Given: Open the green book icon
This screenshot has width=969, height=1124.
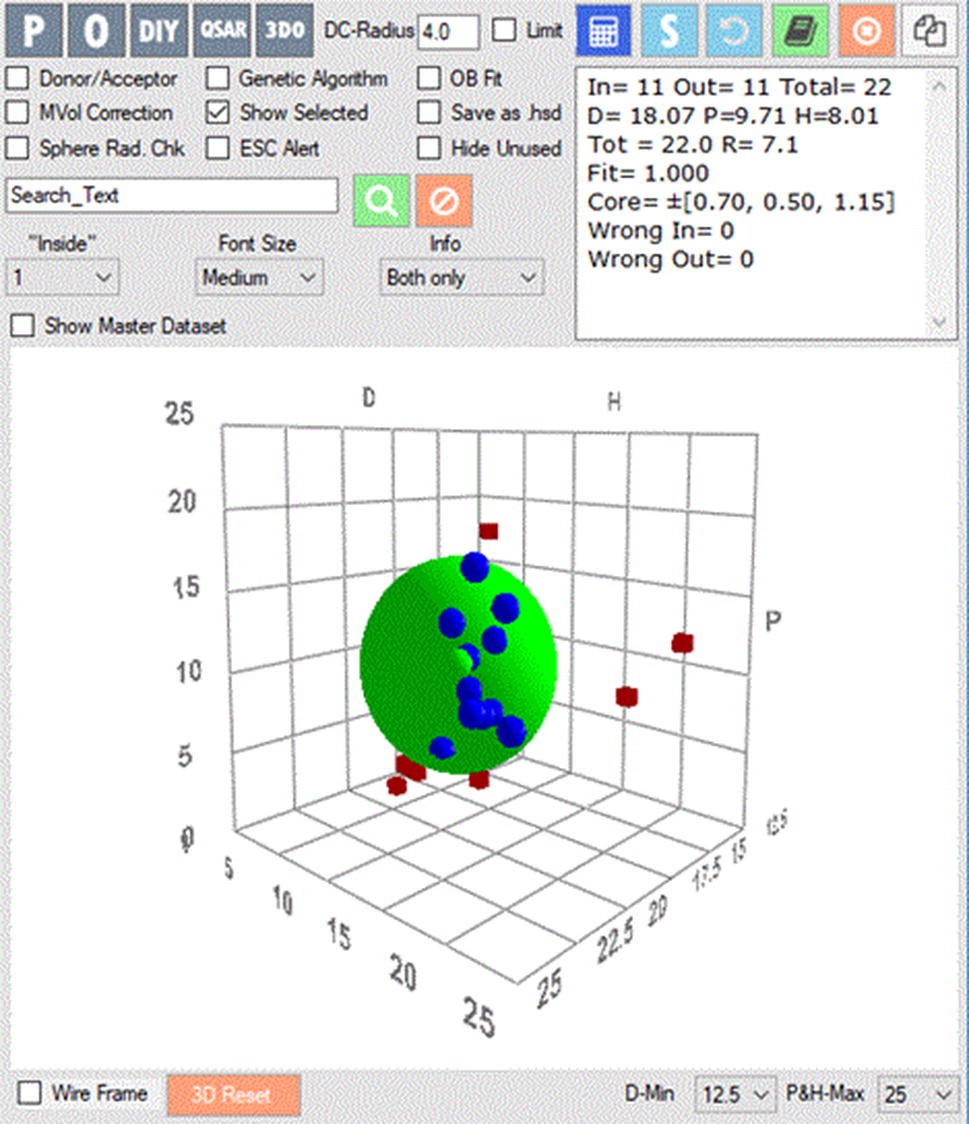Looking at the screenshot, I should click(800, 31).
